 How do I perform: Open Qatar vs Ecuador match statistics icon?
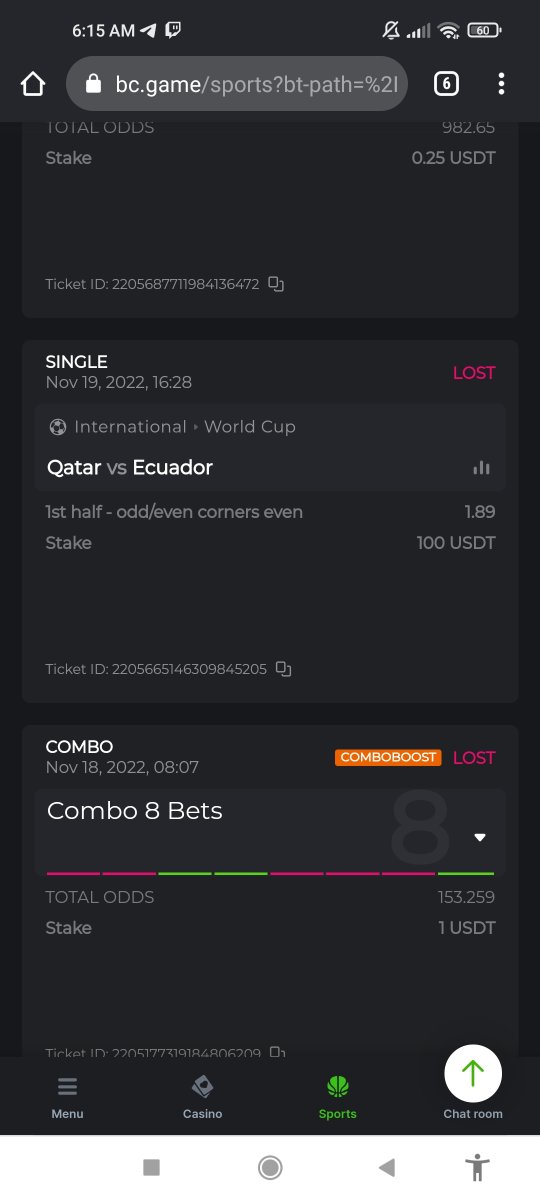point(481,468)
